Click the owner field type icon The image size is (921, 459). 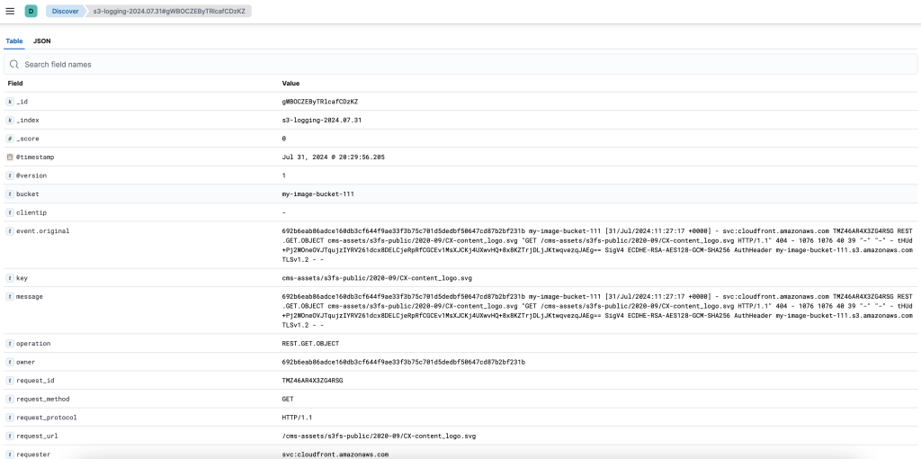(9, 362)
